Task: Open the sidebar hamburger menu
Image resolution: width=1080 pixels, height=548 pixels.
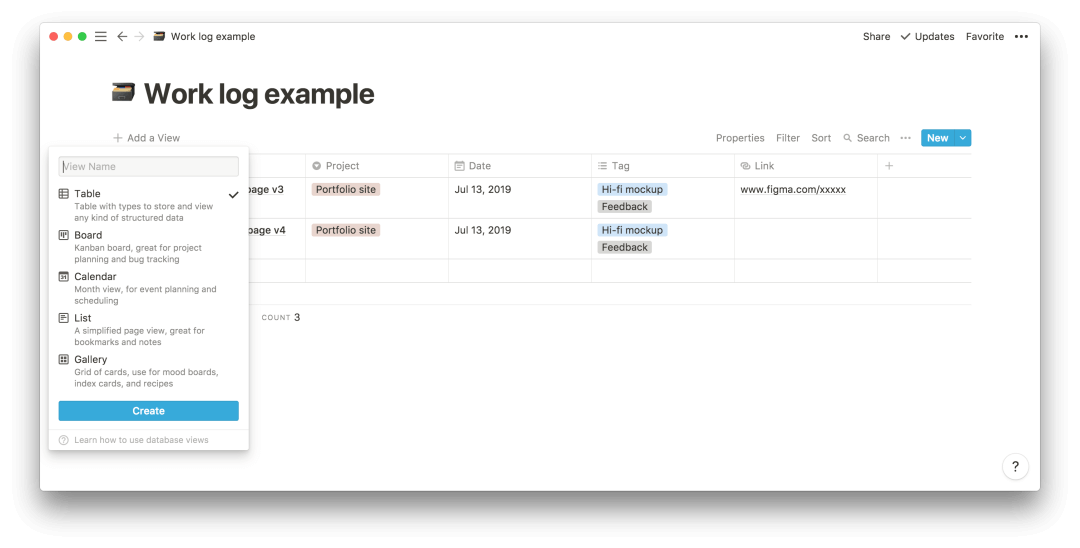Action: [101, 36]
